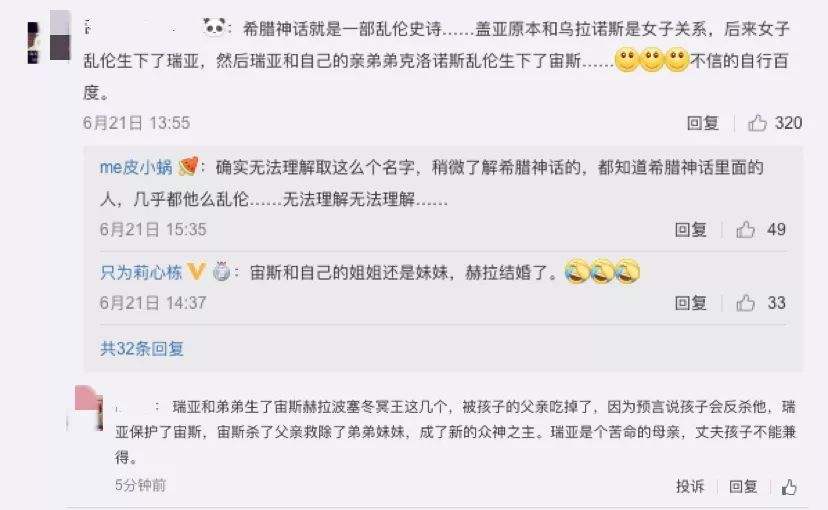
Task: Open the bottom commenter's avatar
Action: (89, 408)
